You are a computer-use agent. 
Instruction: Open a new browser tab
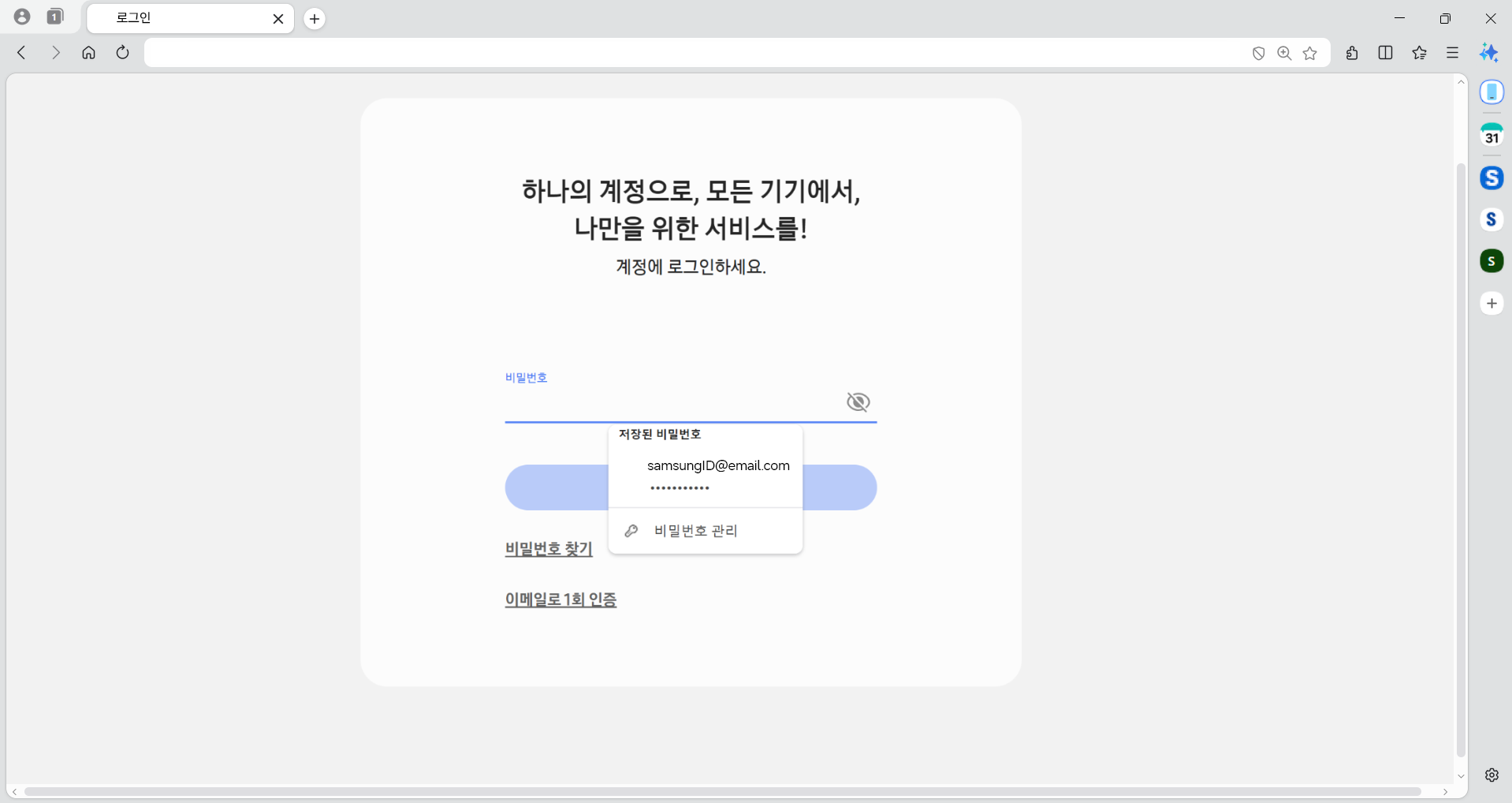click(x=315, y=19)
